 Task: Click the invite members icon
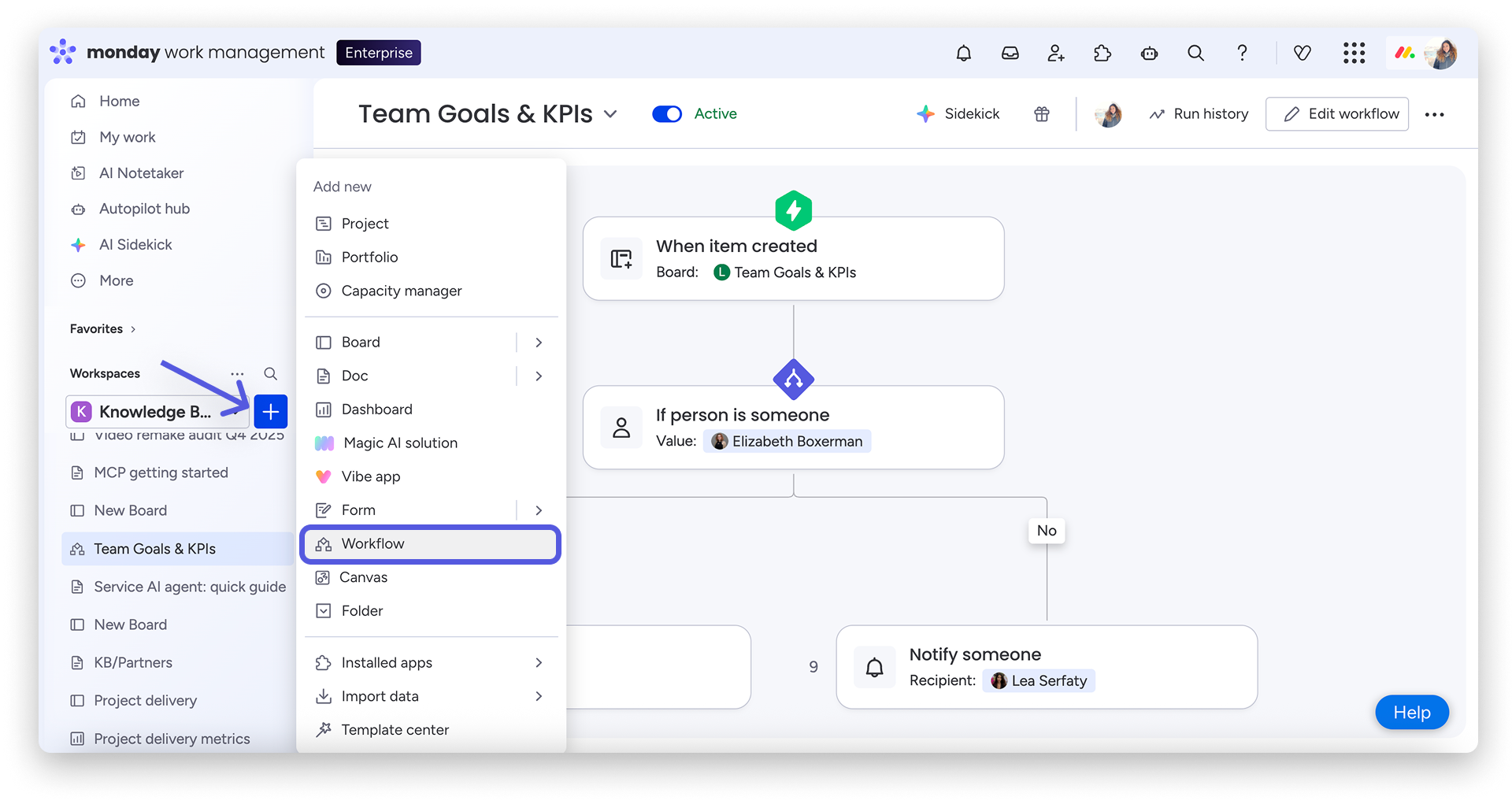pos(1056,53)
